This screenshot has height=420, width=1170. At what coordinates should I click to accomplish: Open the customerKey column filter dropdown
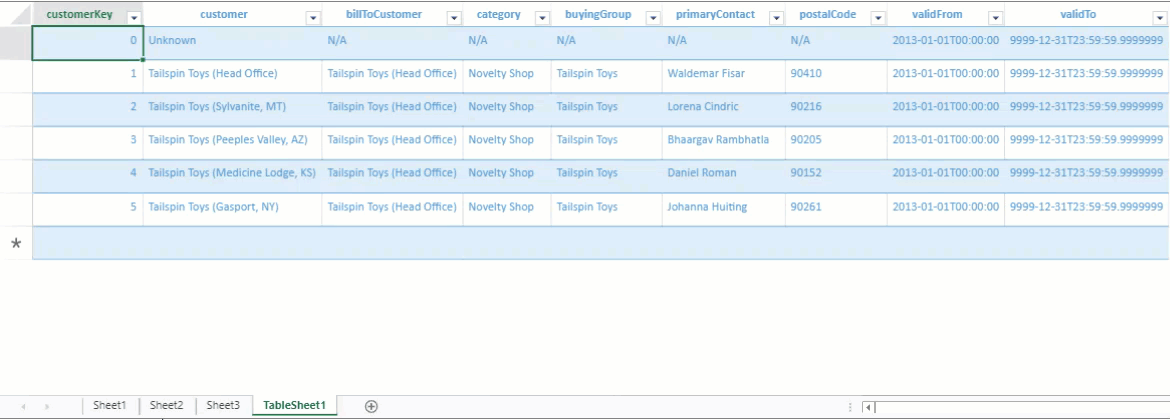click(x=134, y=19)
